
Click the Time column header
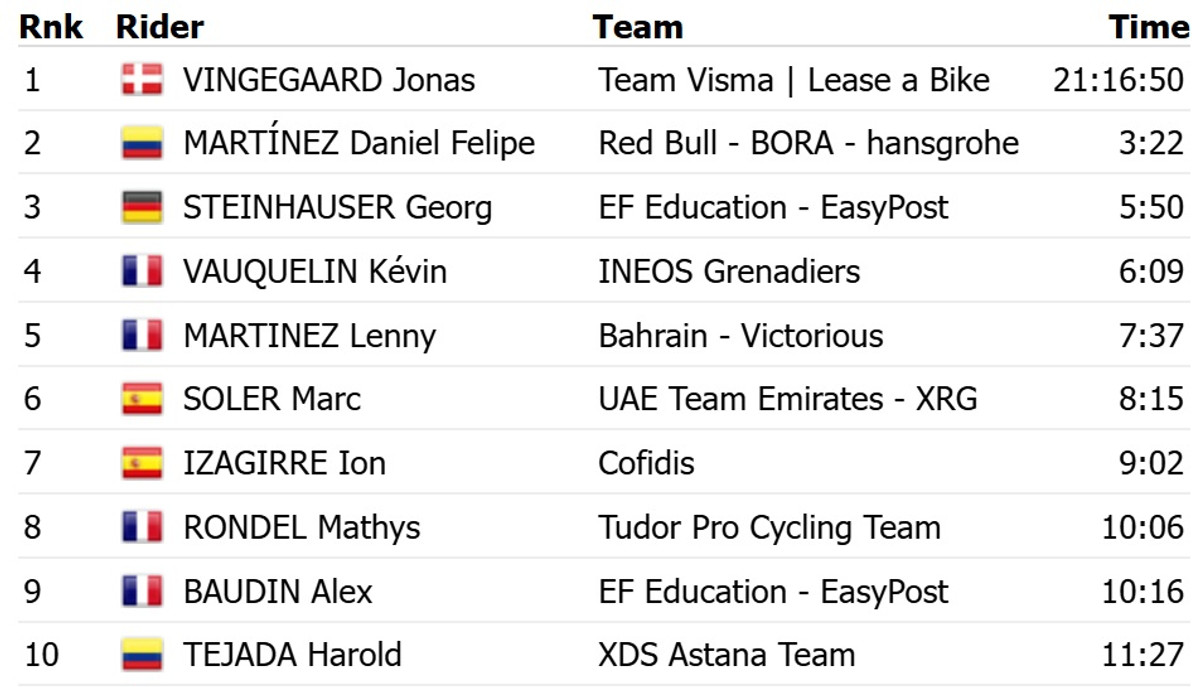[x=1148, y=27]
